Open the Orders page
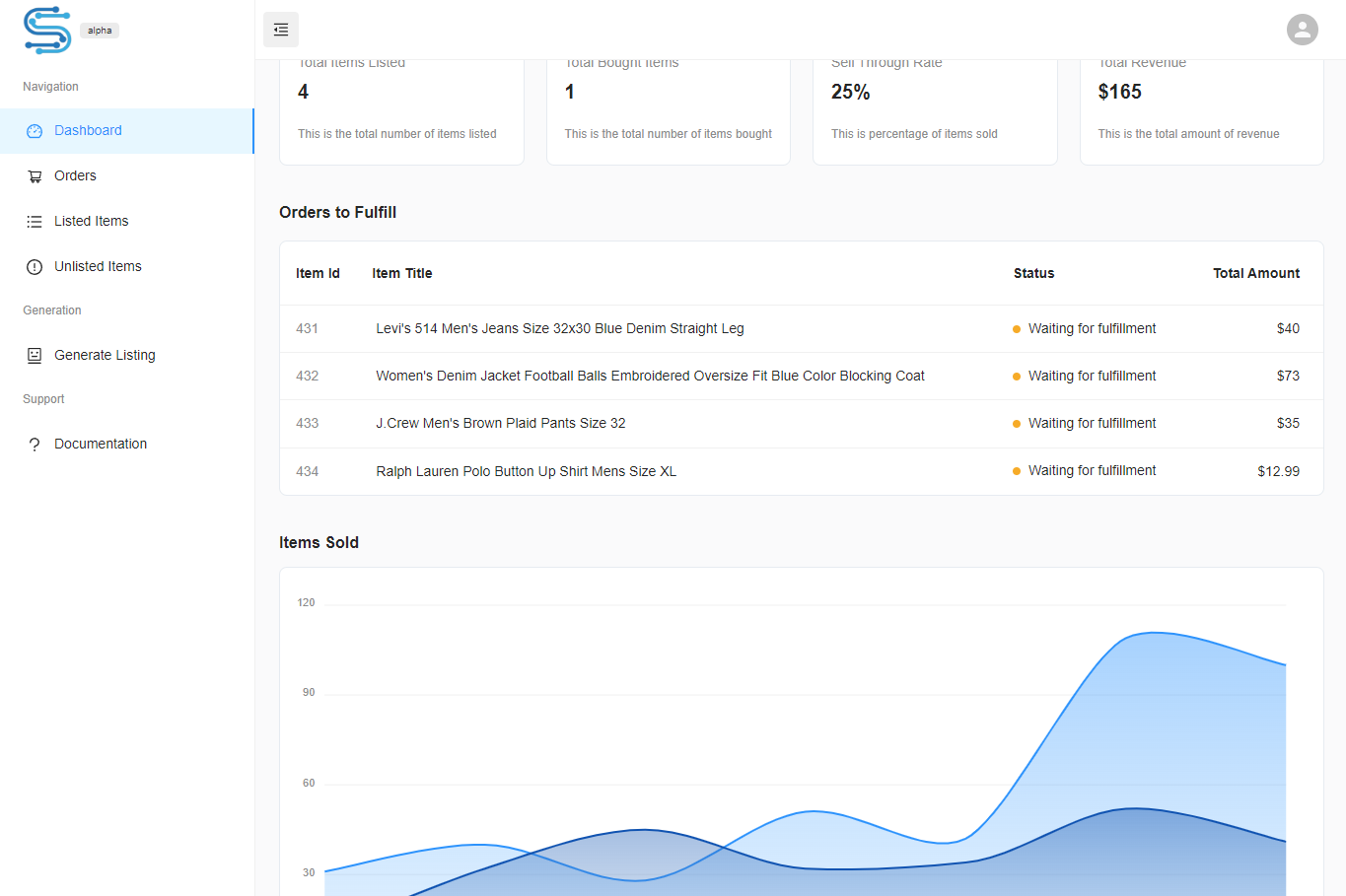The height and width of the screenshot is (896, 1346). pyautogui.click(x=75, y=176)
